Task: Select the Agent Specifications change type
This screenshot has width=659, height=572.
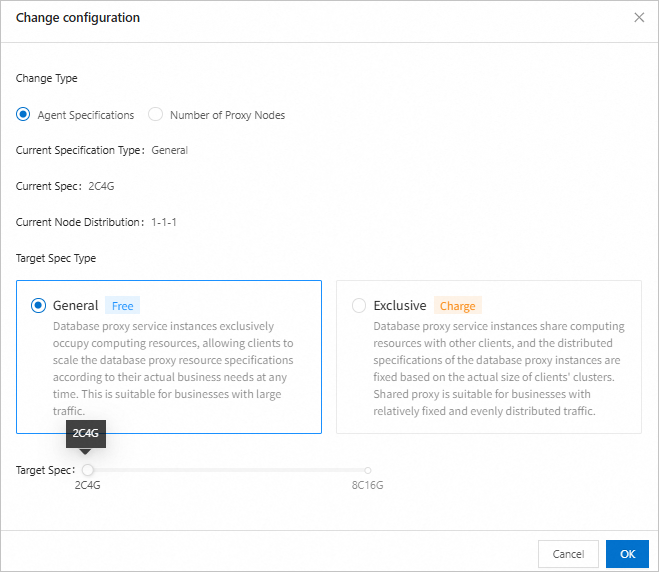Action: tap(23, 115)
